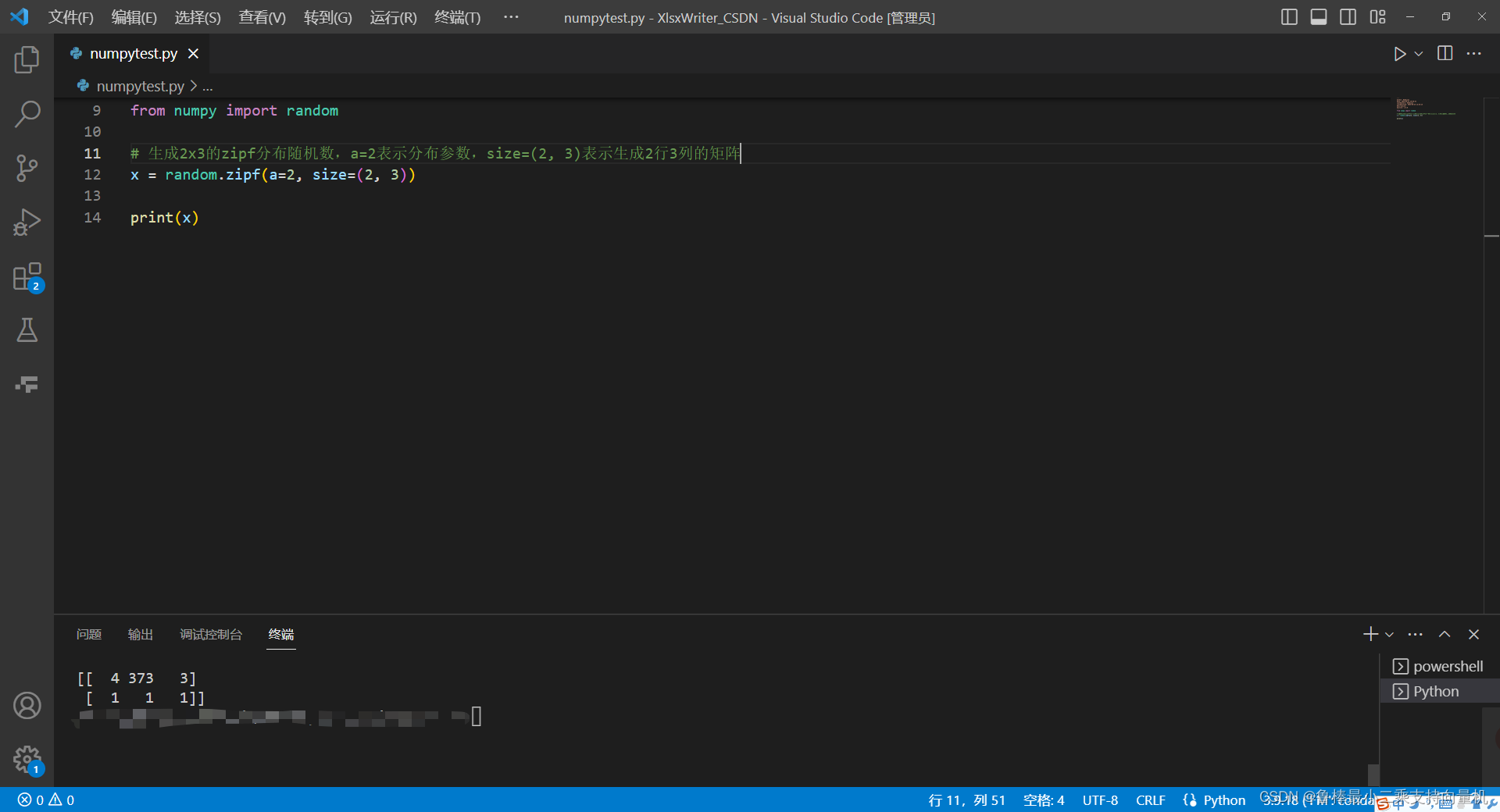Image resolution: width=1500 pixels, height=812 pixels.
Task: Toggle the bottom panel layout
Action: click(1319, 17)
